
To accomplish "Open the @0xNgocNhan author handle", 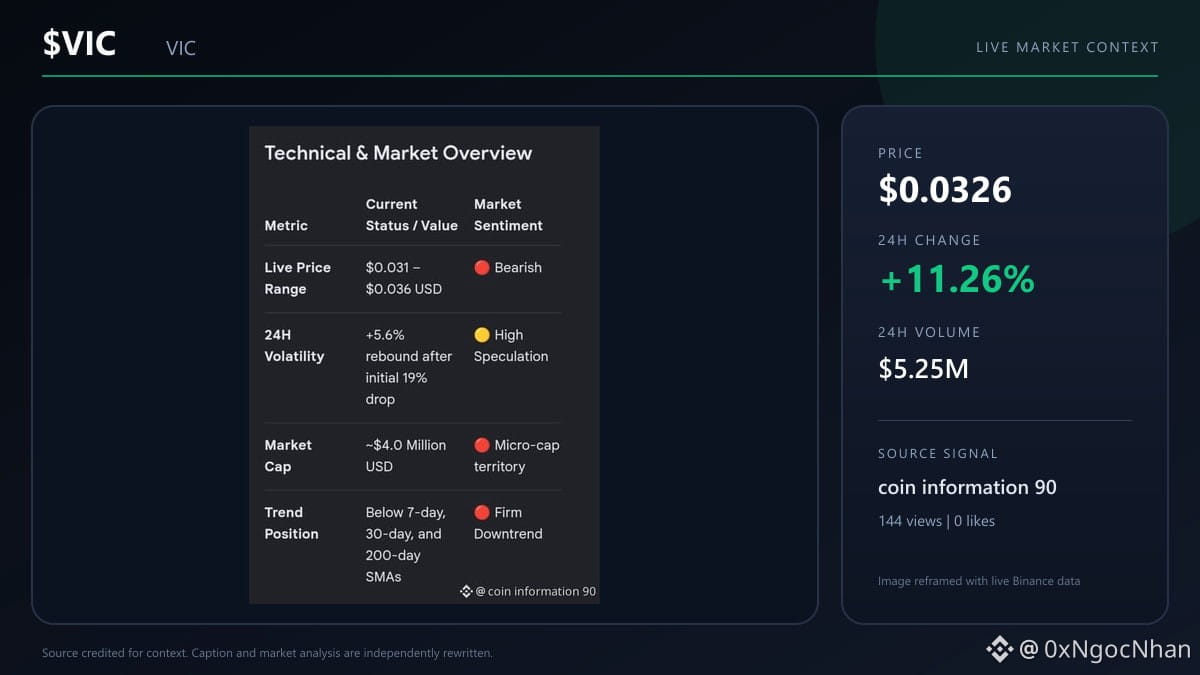I will tap(1105, 650).
